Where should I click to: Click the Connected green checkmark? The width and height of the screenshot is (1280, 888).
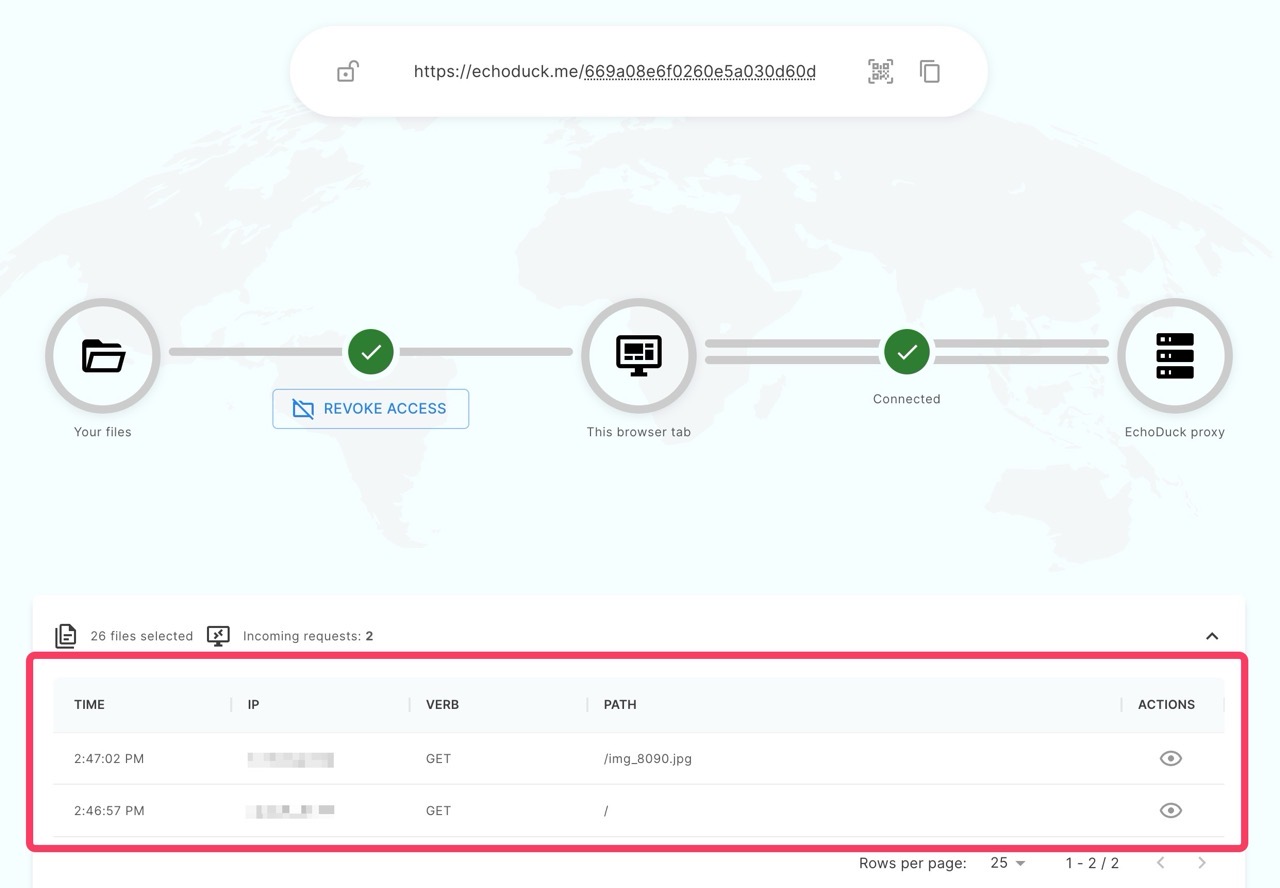click(x=907, y=352)
